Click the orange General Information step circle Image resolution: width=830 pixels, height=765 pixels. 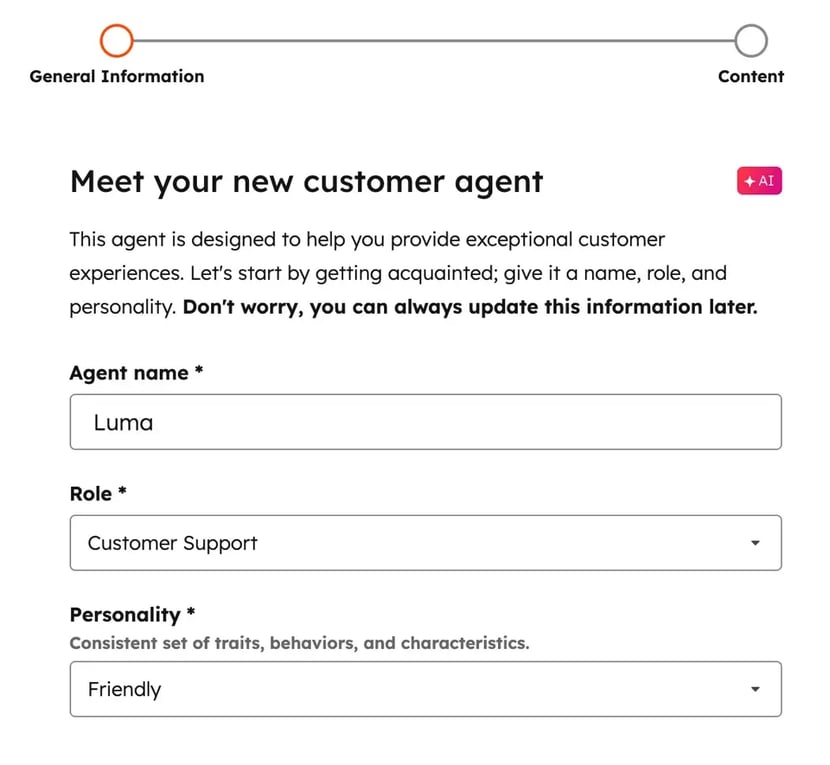click(x=116, y=41)
